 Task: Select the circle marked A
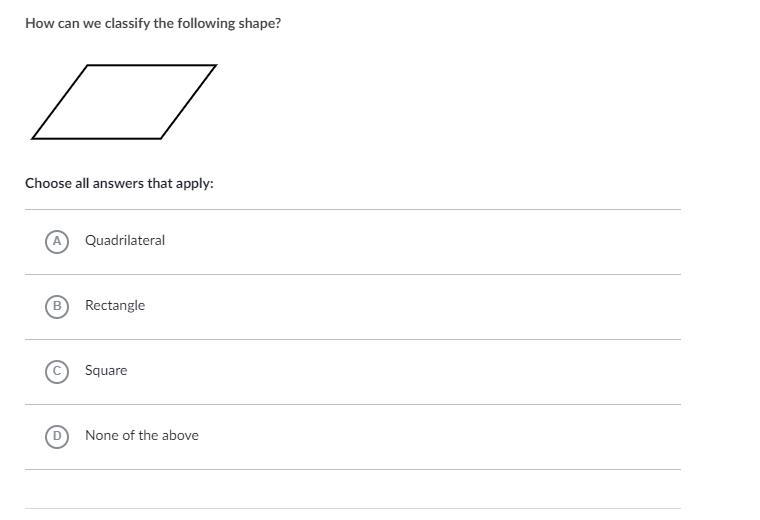coord(57,241)
